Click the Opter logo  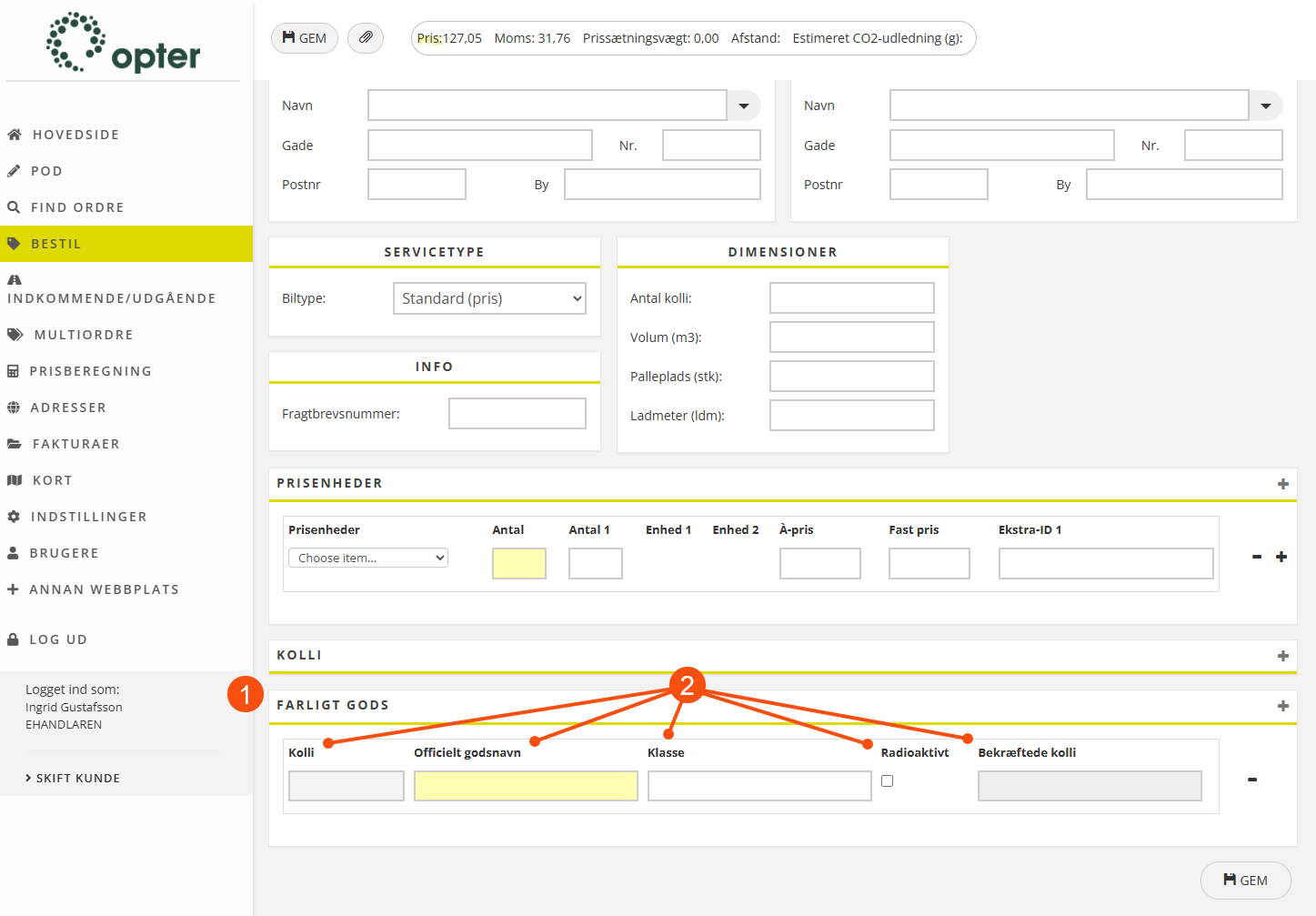(x=124, y=43)
